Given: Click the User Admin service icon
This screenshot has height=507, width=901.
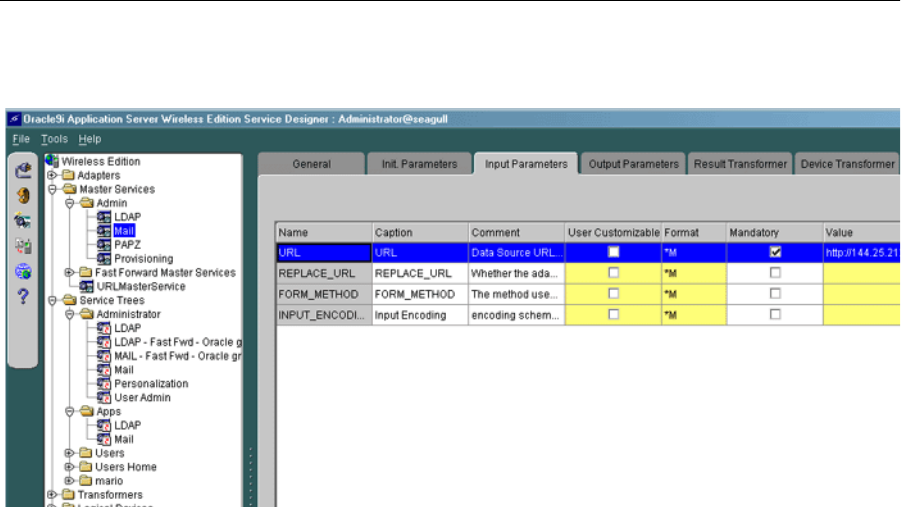Looking at the screenshot, I should tap(104, 397).
